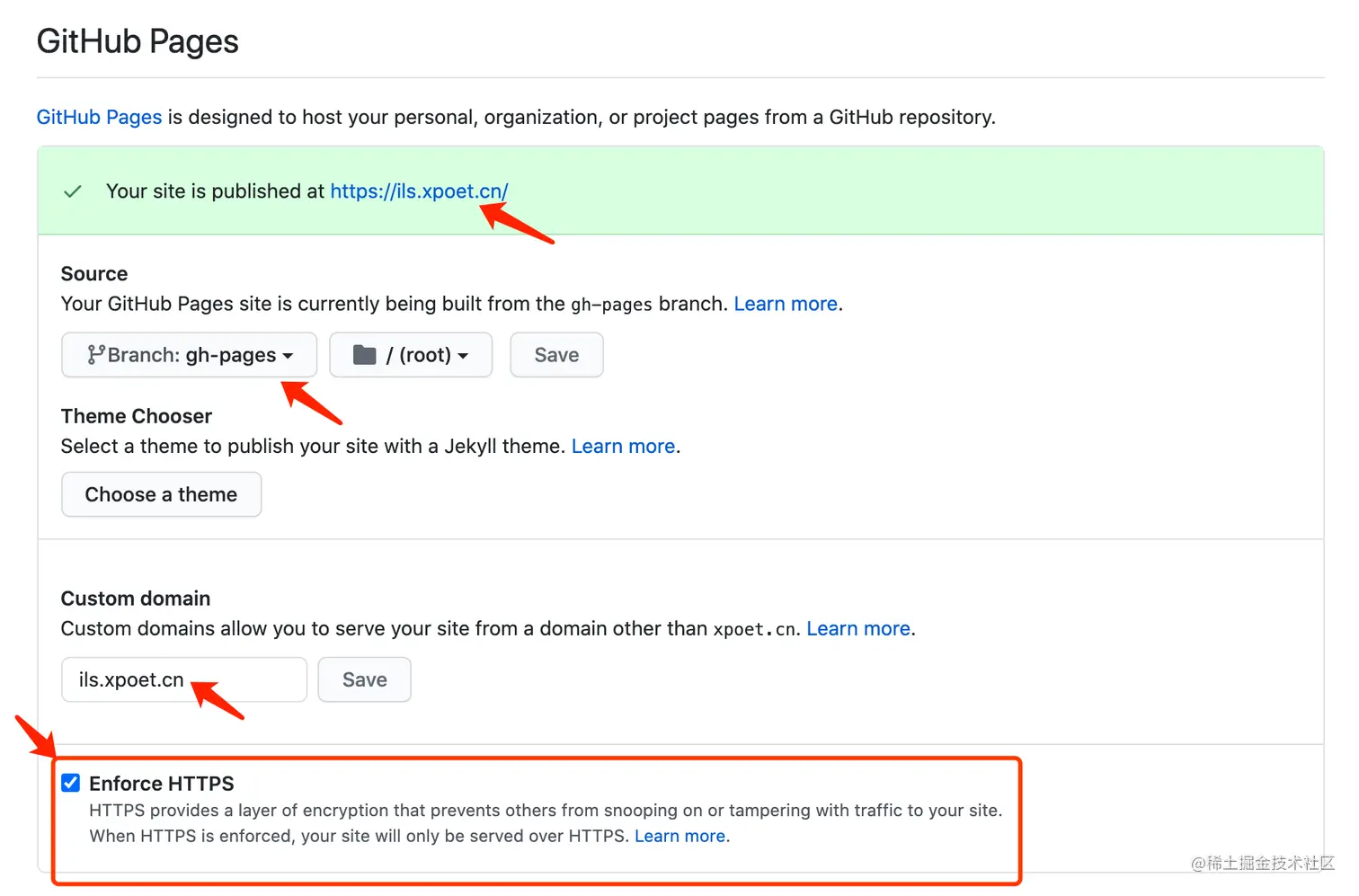Visit published site https://ils.xpoet.cn/
The width and height of the screenshot is (1359, 896).
click(419, 191)
